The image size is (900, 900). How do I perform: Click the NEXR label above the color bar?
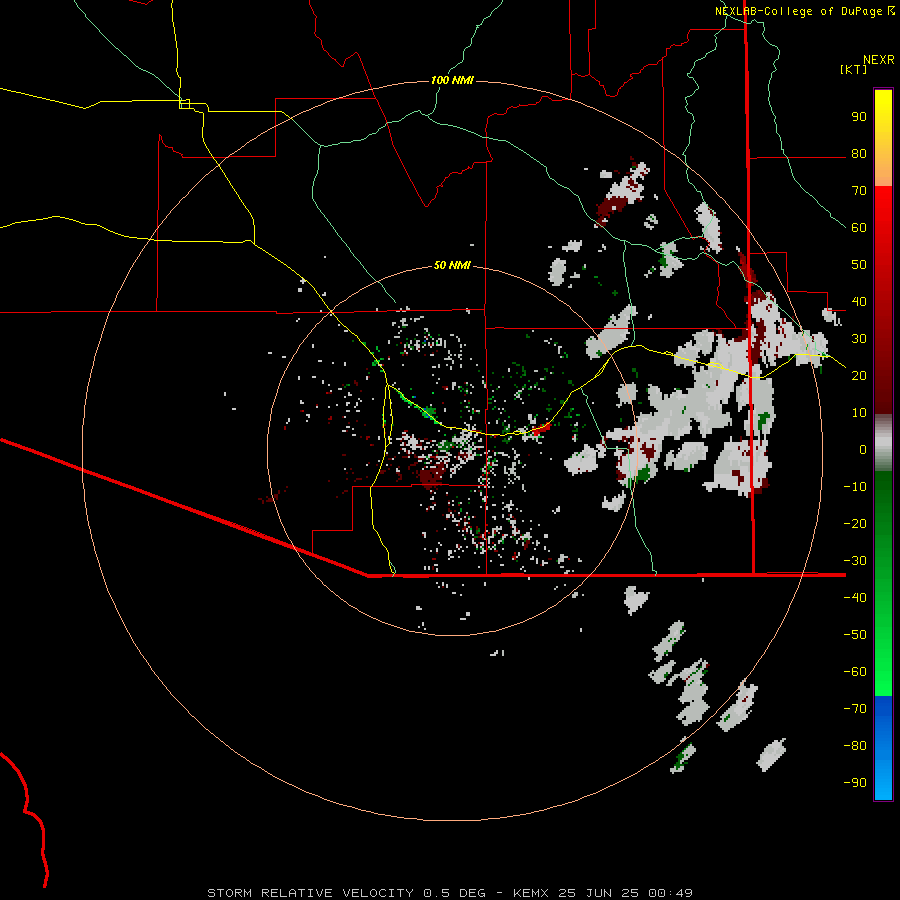tap(879, 59)
